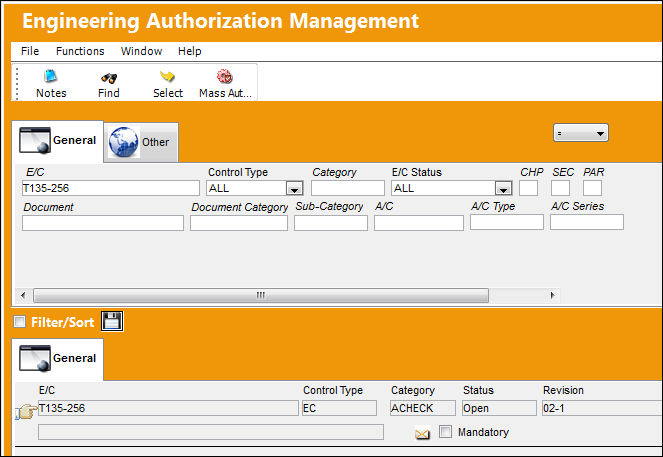
Task: Click the ACHECK Category result cell
Action: 423,408
